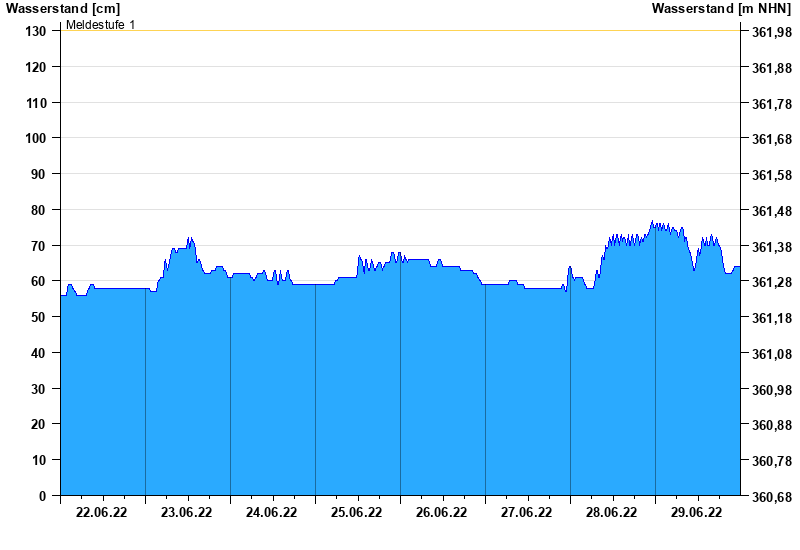Click the right axis value 361,98
800x550 pixels.
point(772,32)
